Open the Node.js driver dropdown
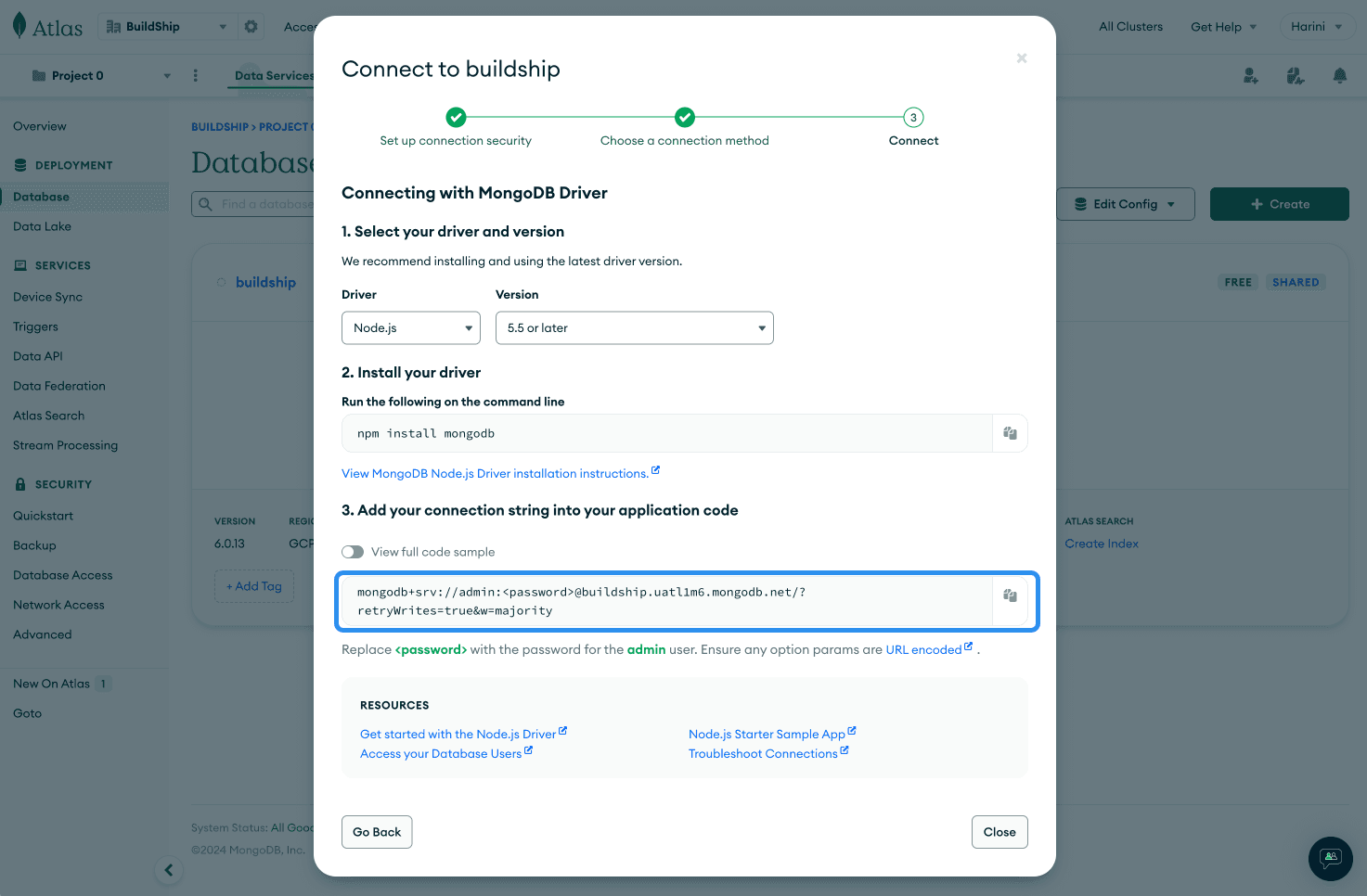 pos(410,328)
